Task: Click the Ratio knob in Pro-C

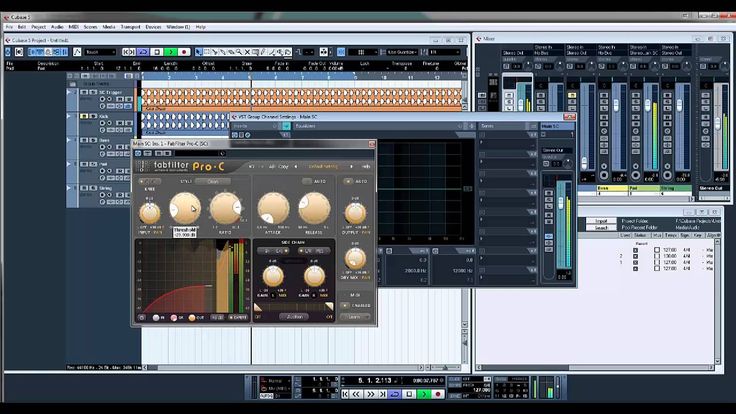Action: click(x=225, y=209)
